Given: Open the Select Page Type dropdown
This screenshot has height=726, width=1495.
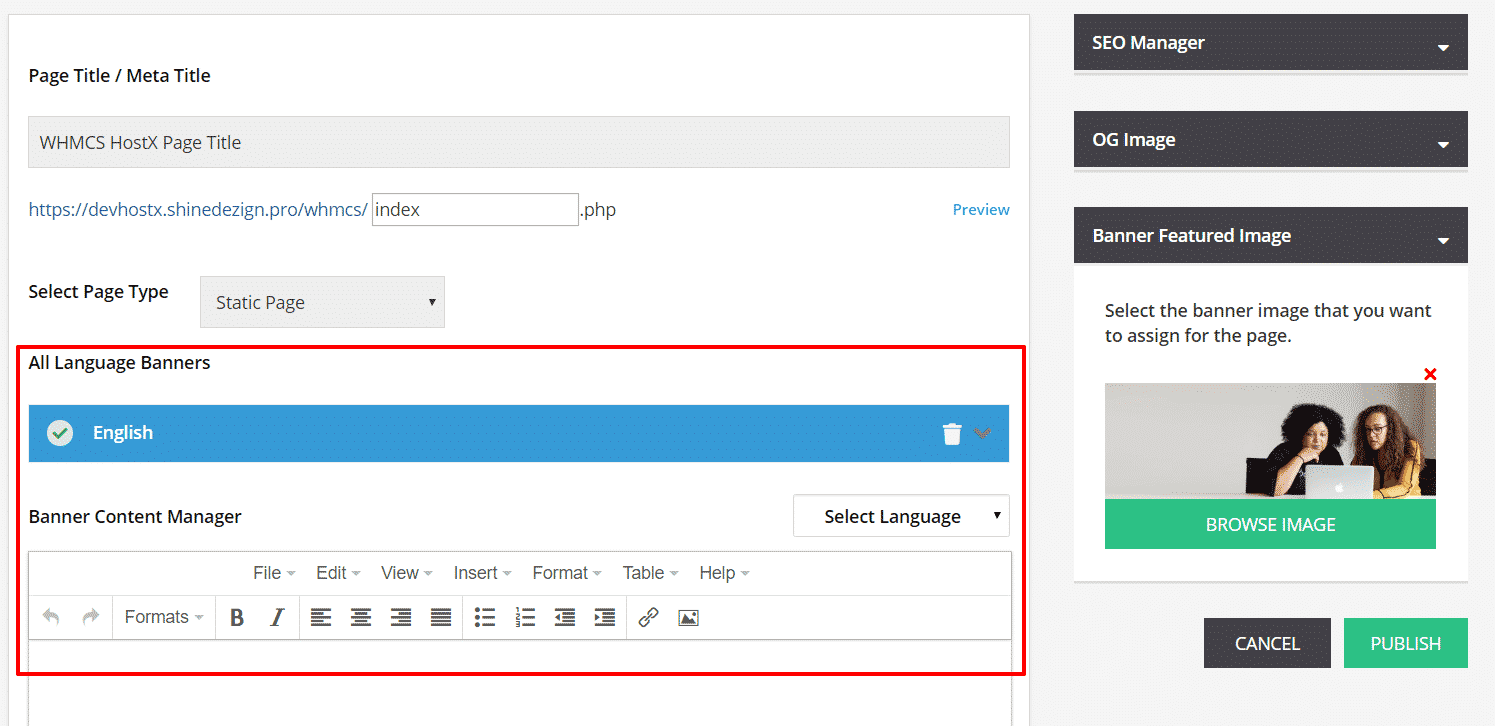Looking at the screenshot, I should click(322, 302).
